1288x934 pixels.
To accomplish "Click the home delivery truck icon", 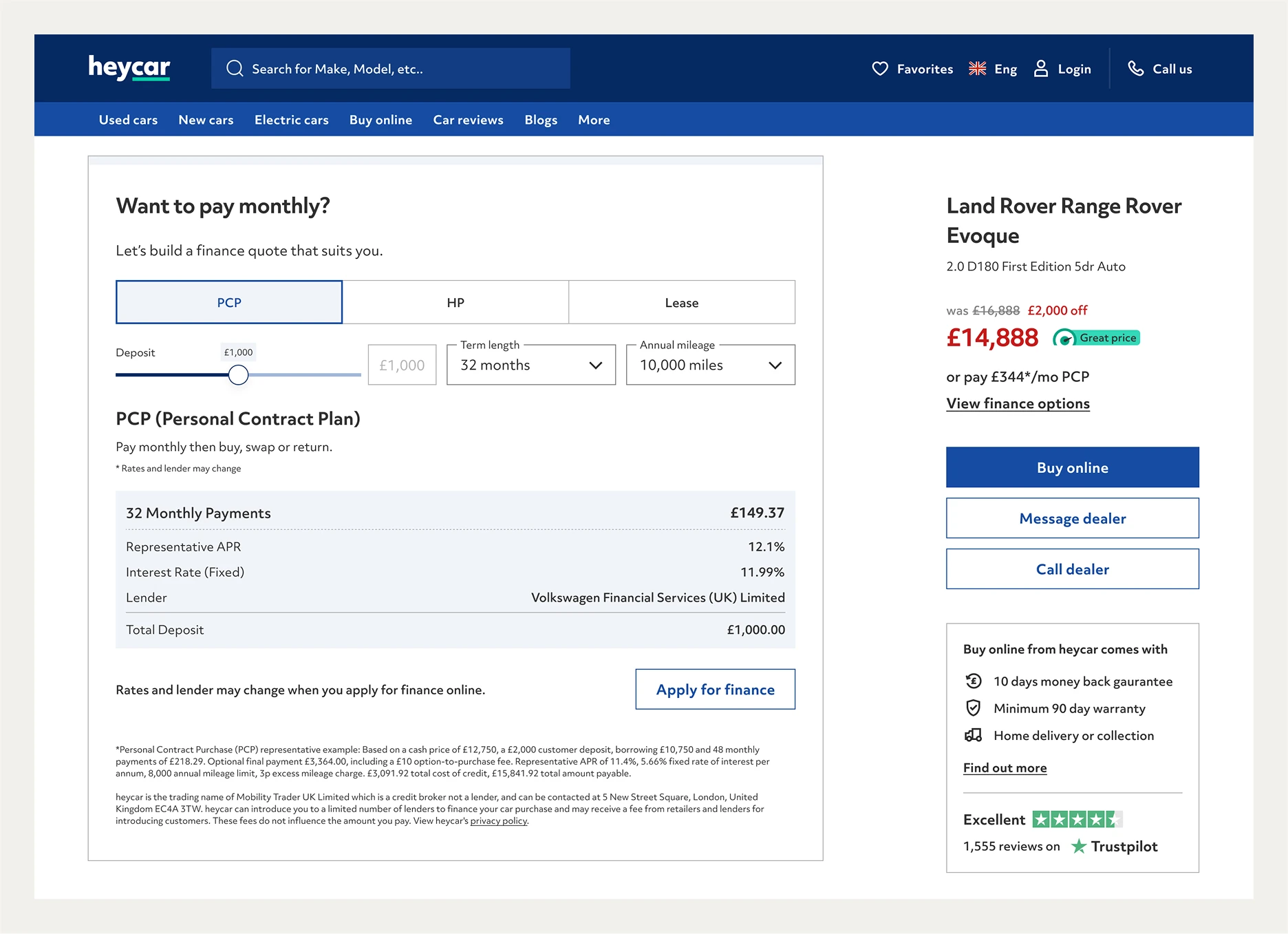I will [974, 736].
